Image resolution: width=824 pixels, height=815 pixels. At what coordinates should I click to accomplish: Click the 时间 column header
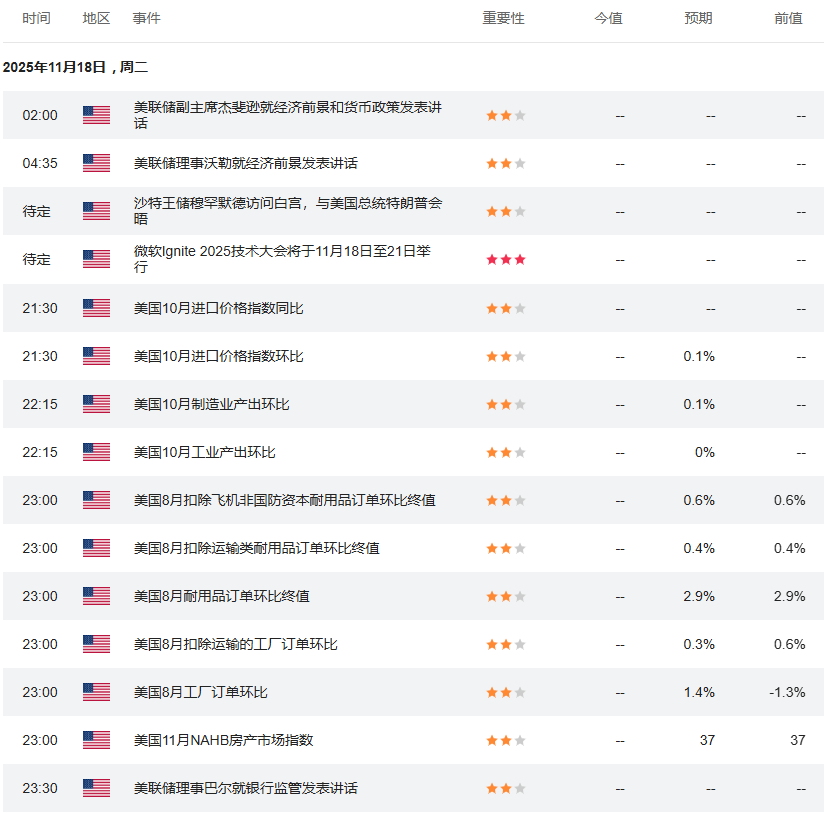(37, 18)
